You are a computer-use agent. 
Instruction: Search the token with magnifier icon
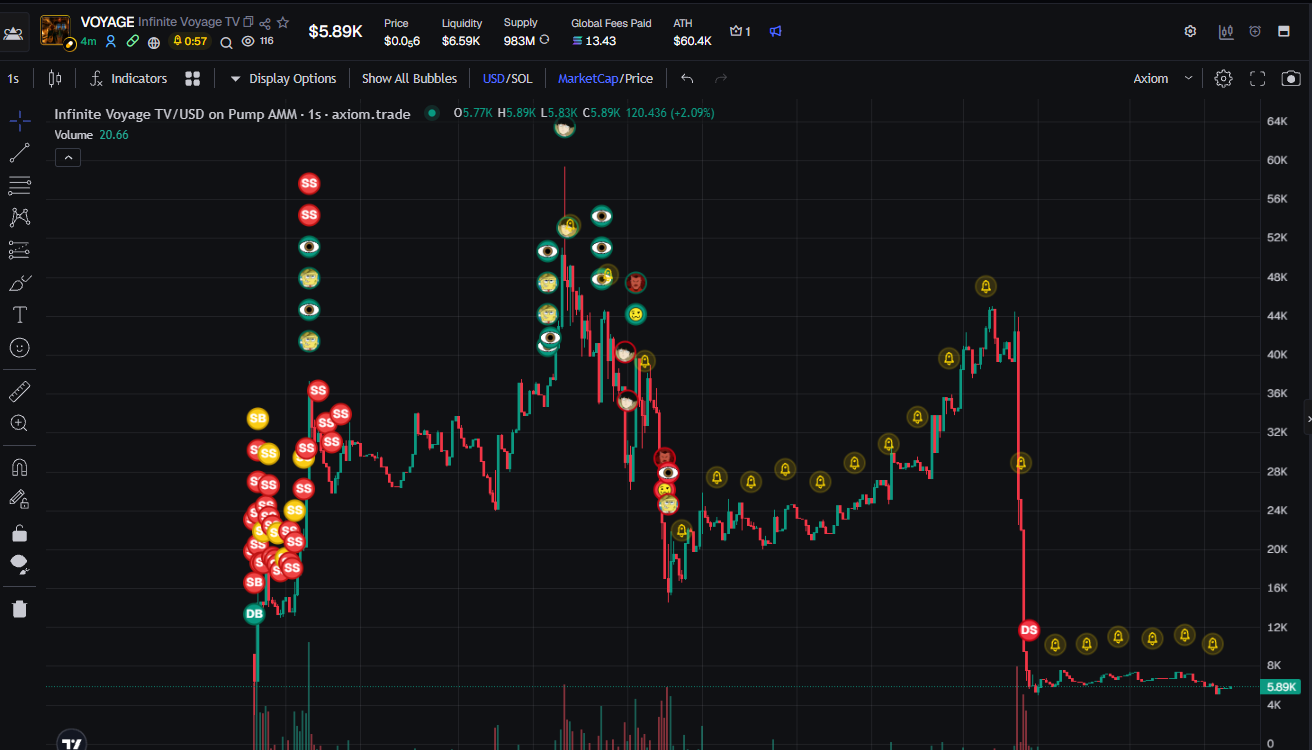point(227,42)
